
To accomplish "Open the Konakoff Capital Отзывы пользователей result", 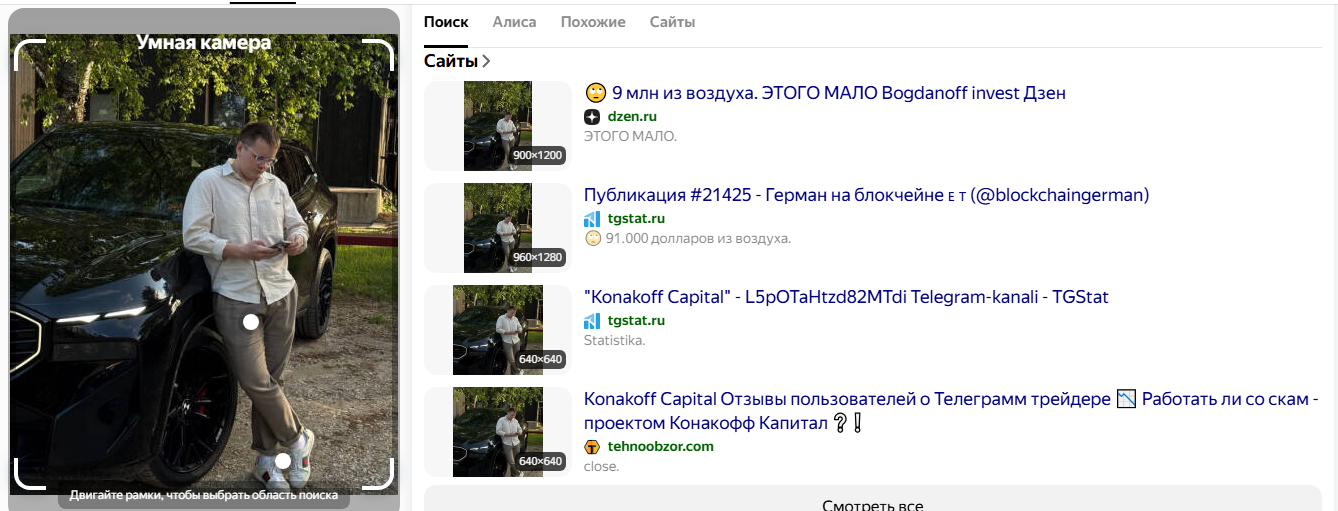I will tap(952, 411).
